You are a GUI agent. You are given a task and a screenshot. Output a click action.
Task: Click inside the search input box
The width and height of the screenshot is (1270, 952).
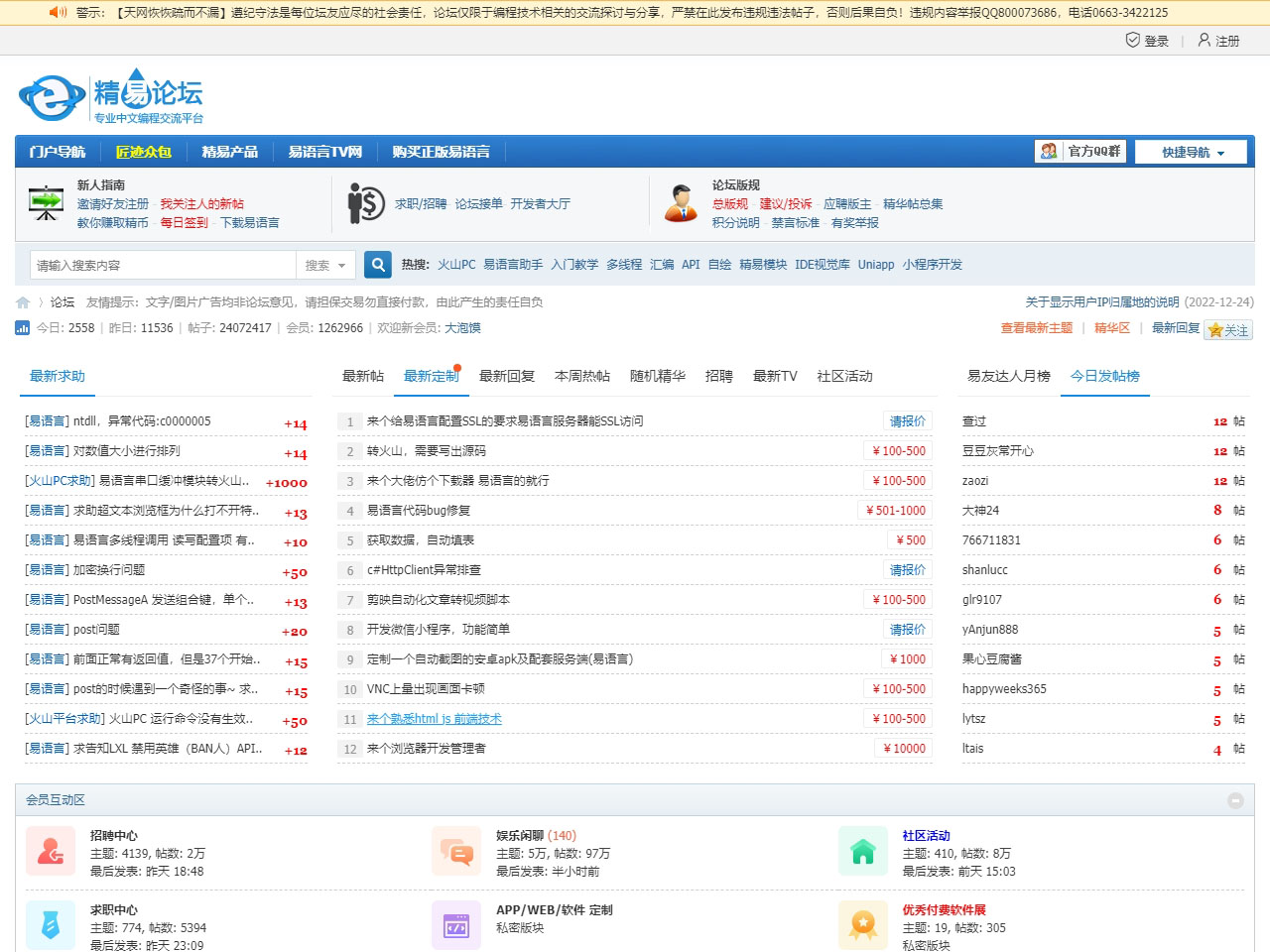pos(159,265)
